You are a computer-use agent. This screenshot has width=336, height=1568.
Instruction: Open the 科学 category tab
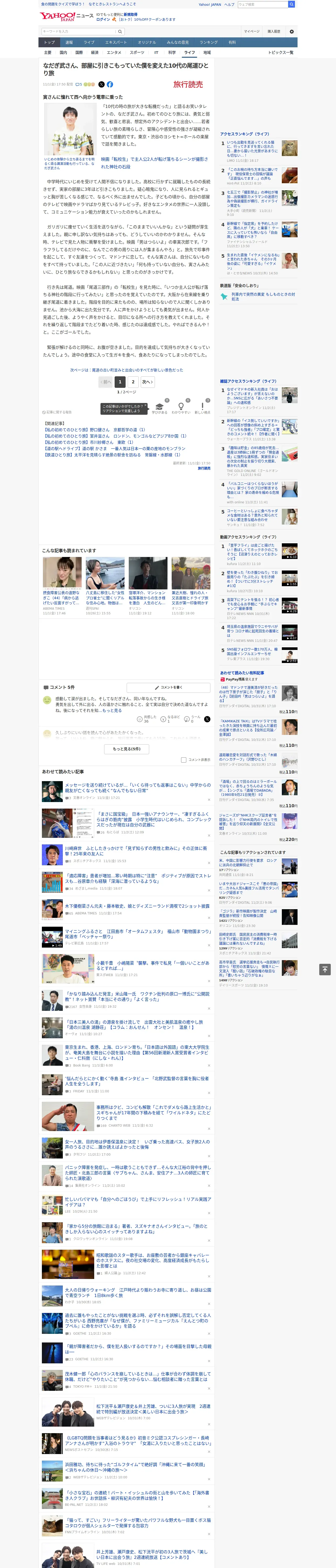(x=172, y=52)
